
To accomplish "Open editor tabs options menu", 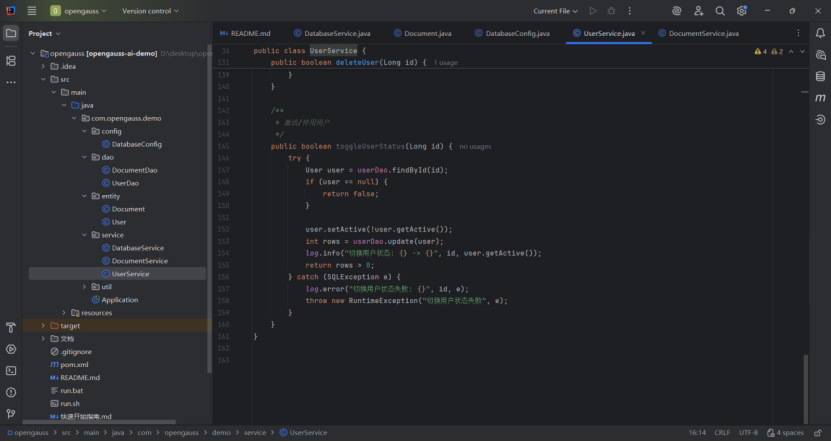I will point(798,33).
